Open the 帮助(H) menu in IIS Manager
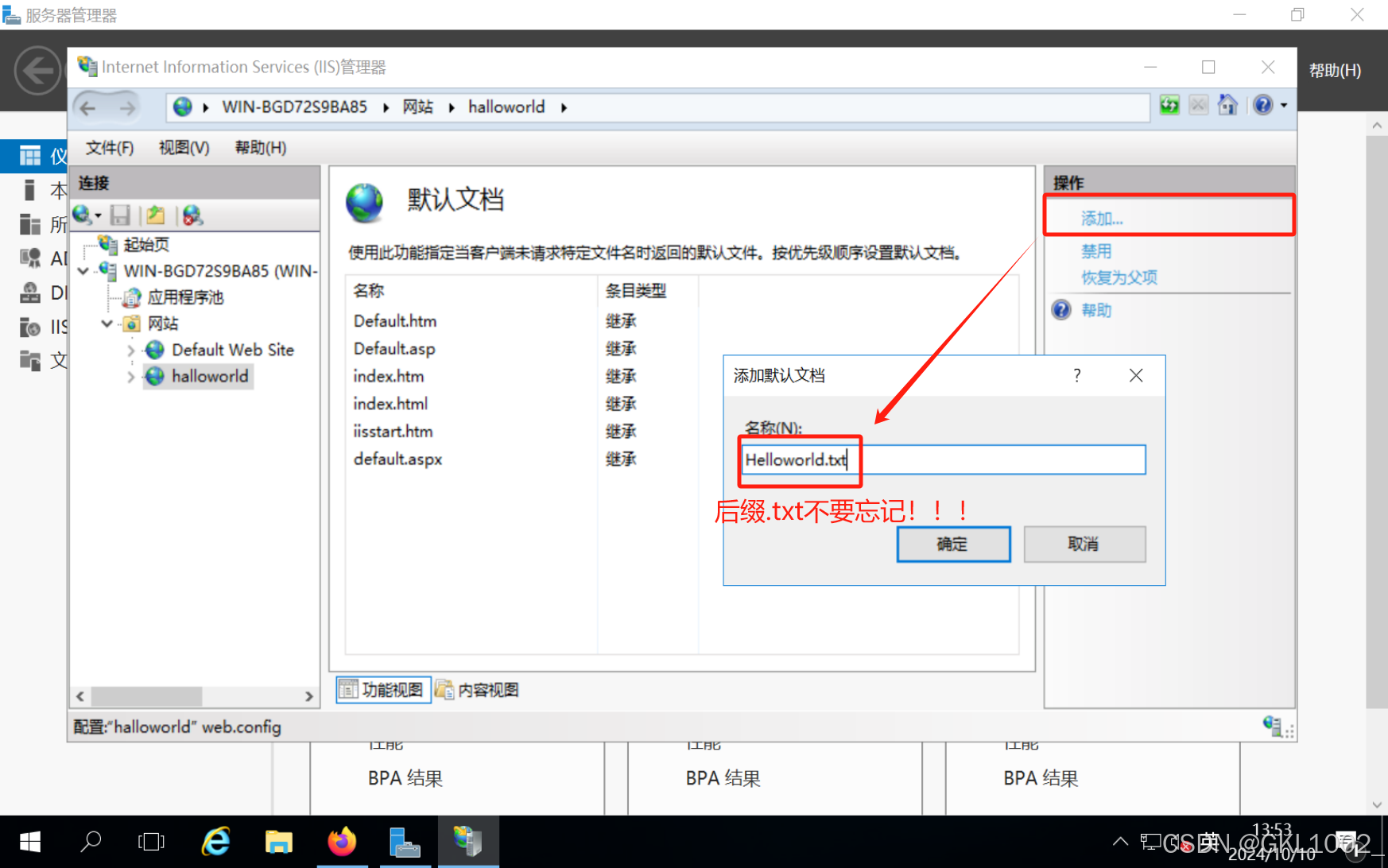The height and width of the screenshot is (868, 1388). 260,148
